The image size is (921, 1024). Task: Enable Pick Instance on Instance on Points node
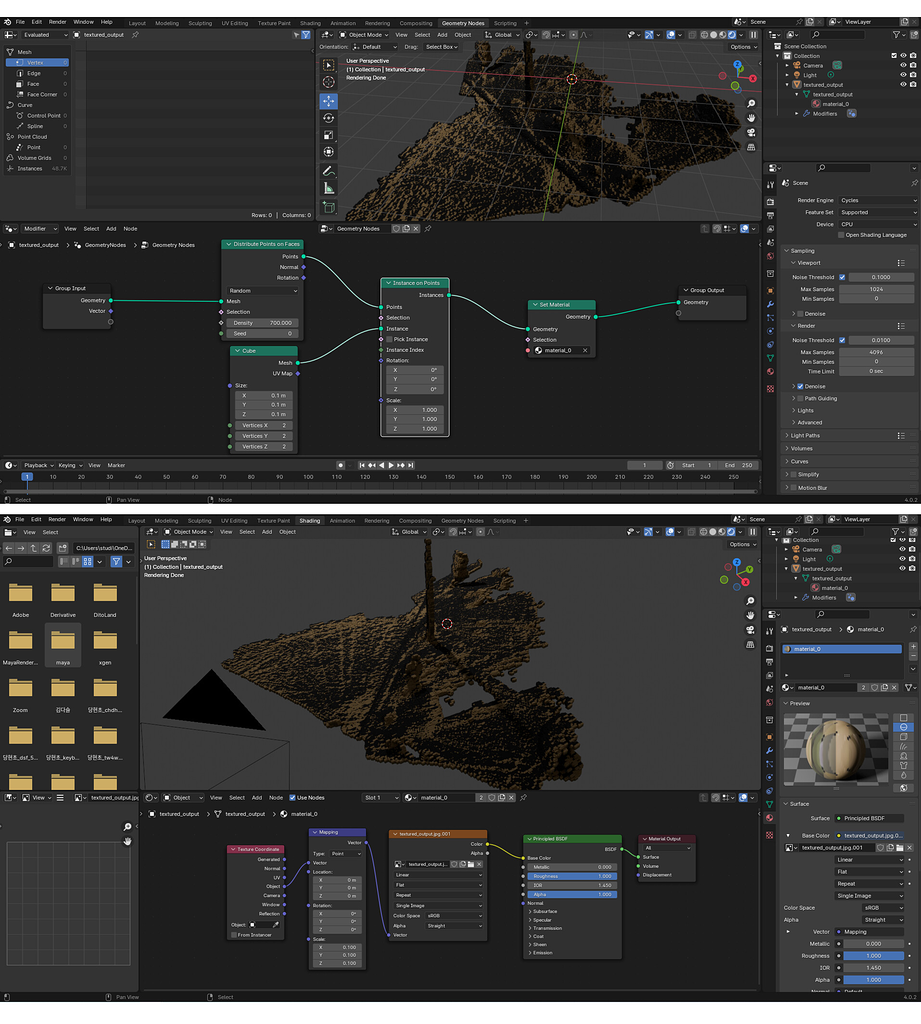pos(389,340)
